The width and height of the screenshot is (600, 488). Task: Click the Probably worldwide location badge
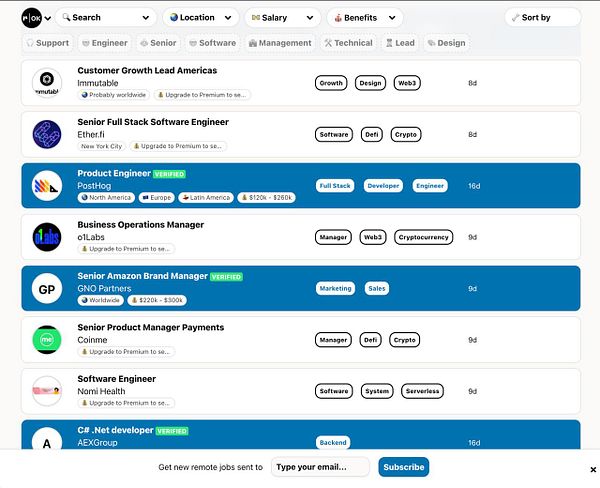point(114,95)
